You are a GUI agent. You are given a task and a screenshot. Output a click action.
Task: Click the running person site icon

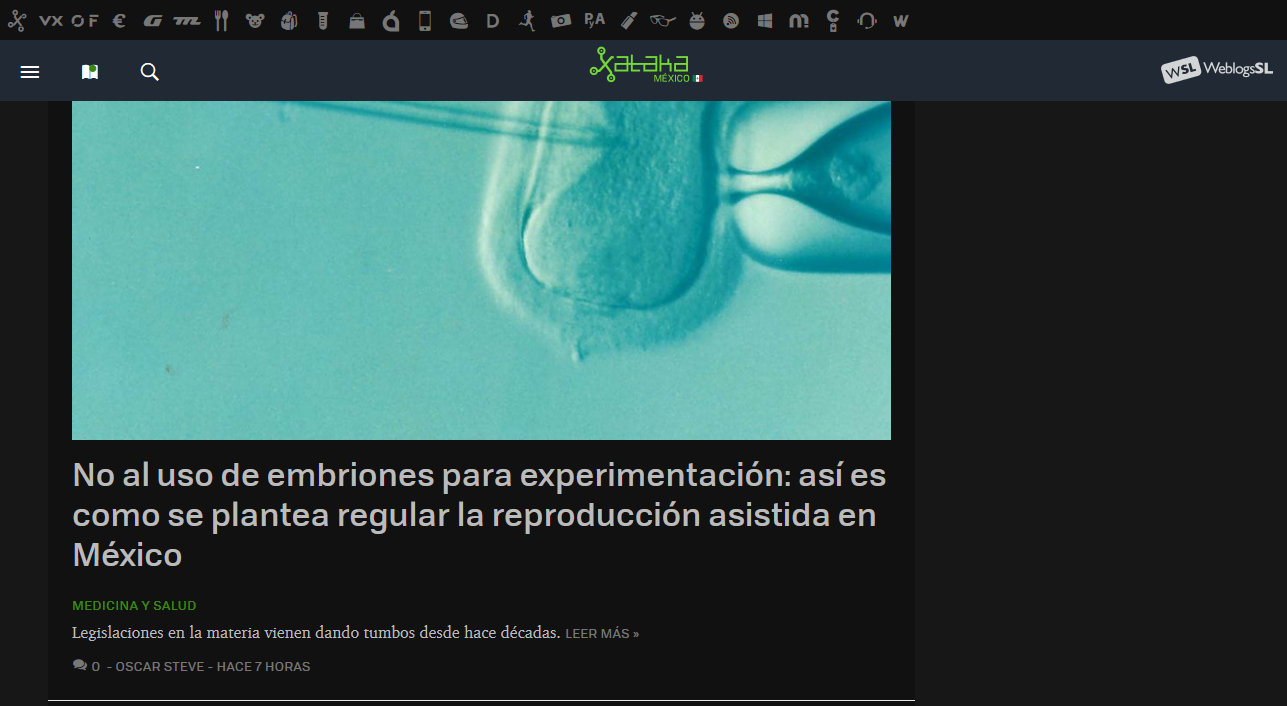pyautogui.click(x=527, y=19)
